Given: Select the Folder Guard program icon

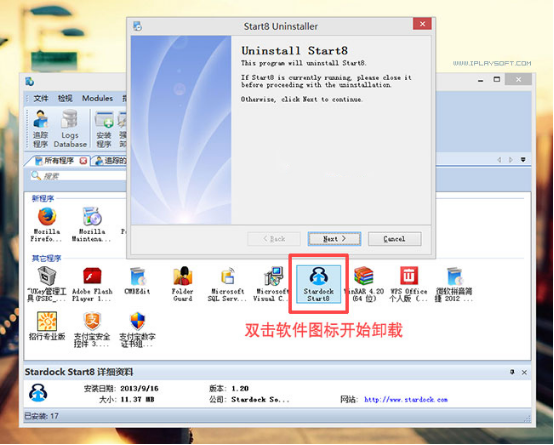Looking at the screenshot, I should pos(182,284).
